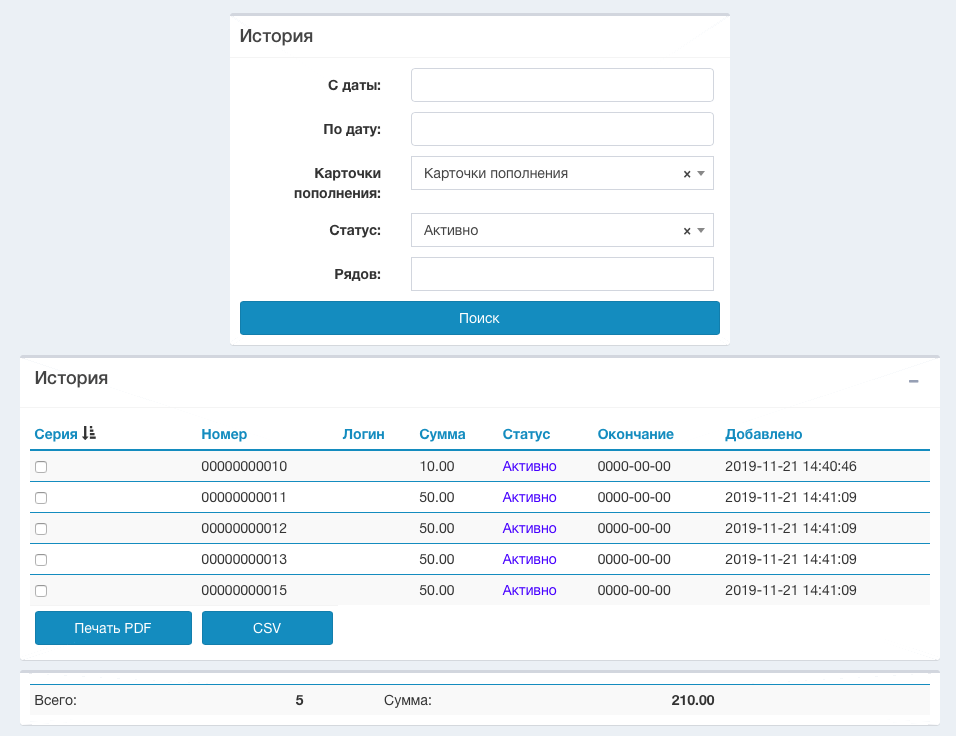956x736 pixels.
Task: Export the list with Печать PDF
Action: coord(113,628)
